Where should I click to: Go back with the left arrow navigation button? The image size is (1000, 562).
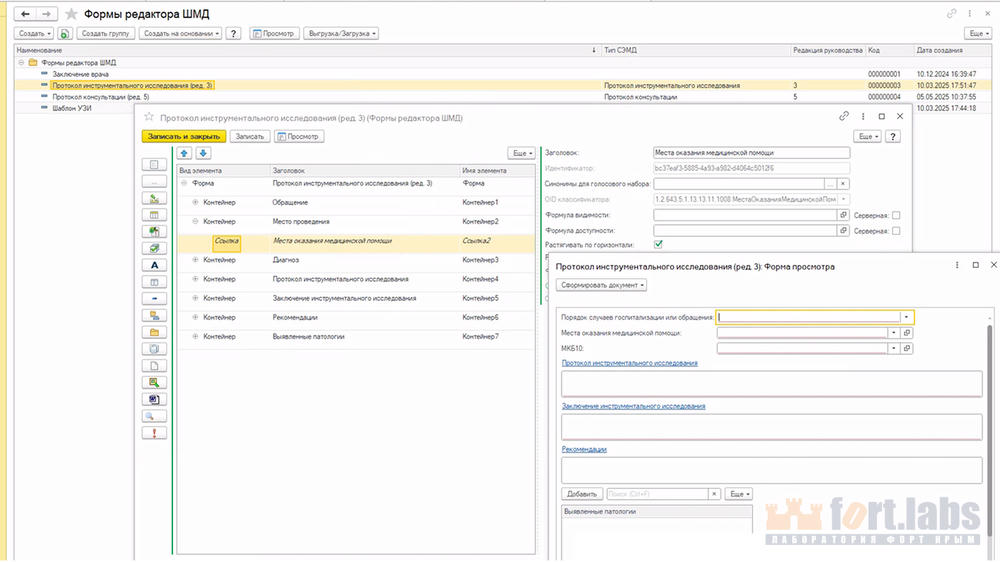pyautogui.click(x=26, y=14)
